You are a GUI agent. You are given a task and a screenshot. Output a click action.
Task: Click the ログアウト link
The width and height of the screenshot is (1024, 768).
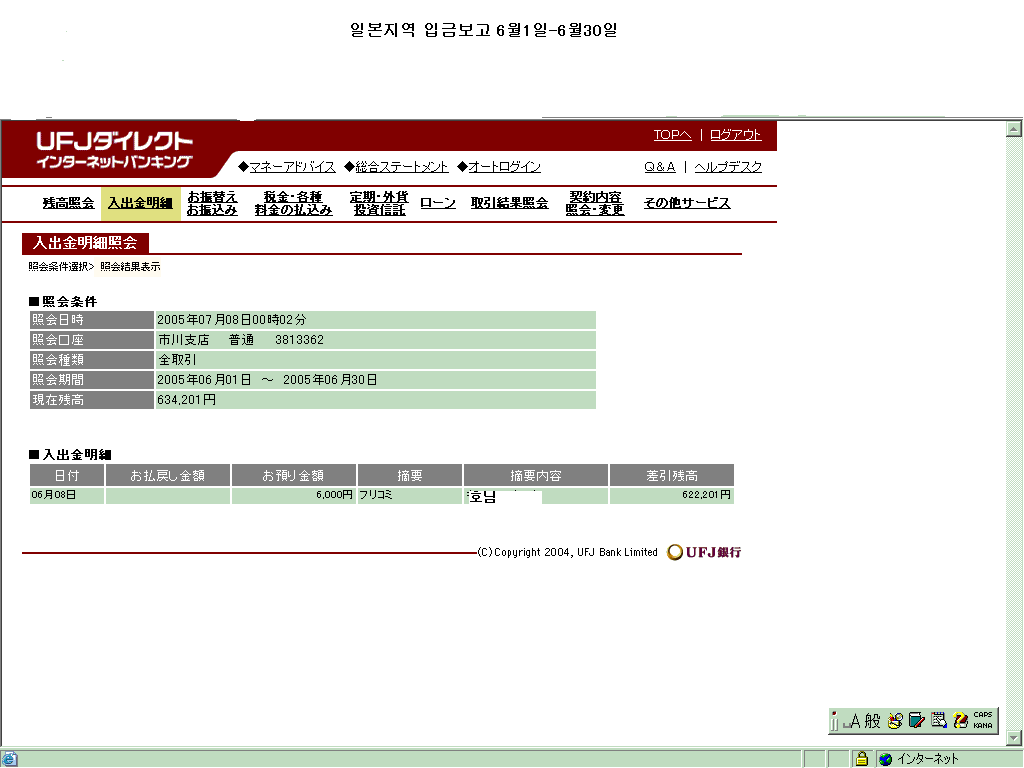(x=736, y=135)
